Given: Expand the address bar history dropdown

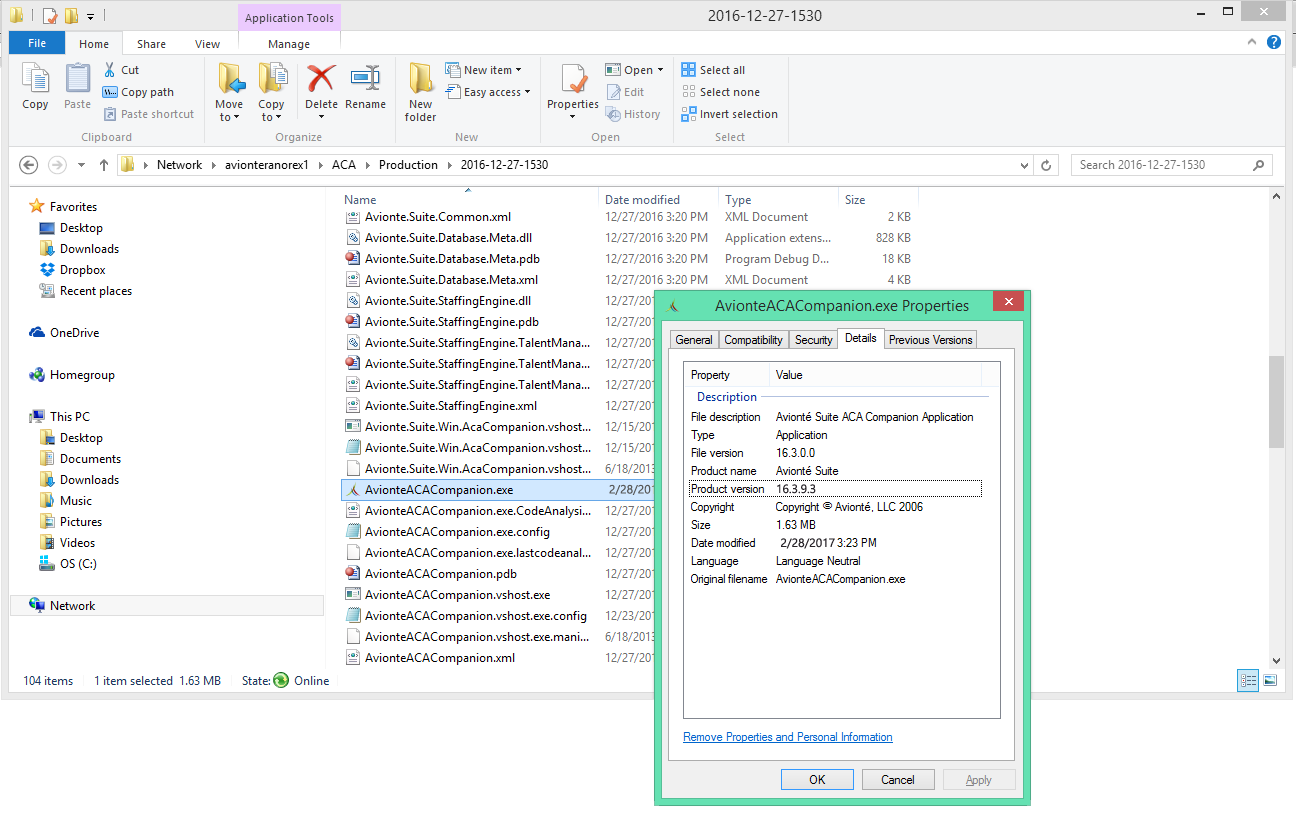Looking at the screenshot, I should tap(1022, 165).
